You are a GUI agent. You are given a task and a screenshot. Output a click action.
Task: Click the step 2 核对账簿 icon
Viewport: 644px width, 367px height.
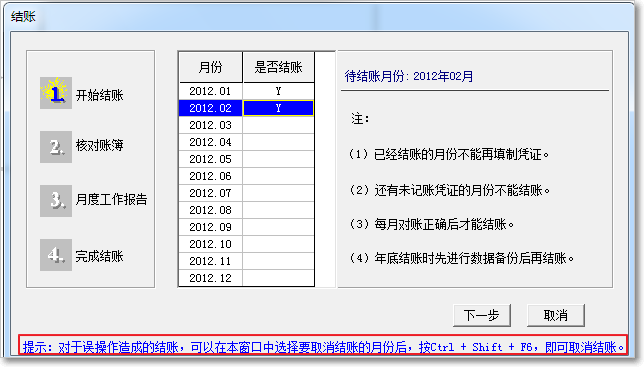pos(56,147)
